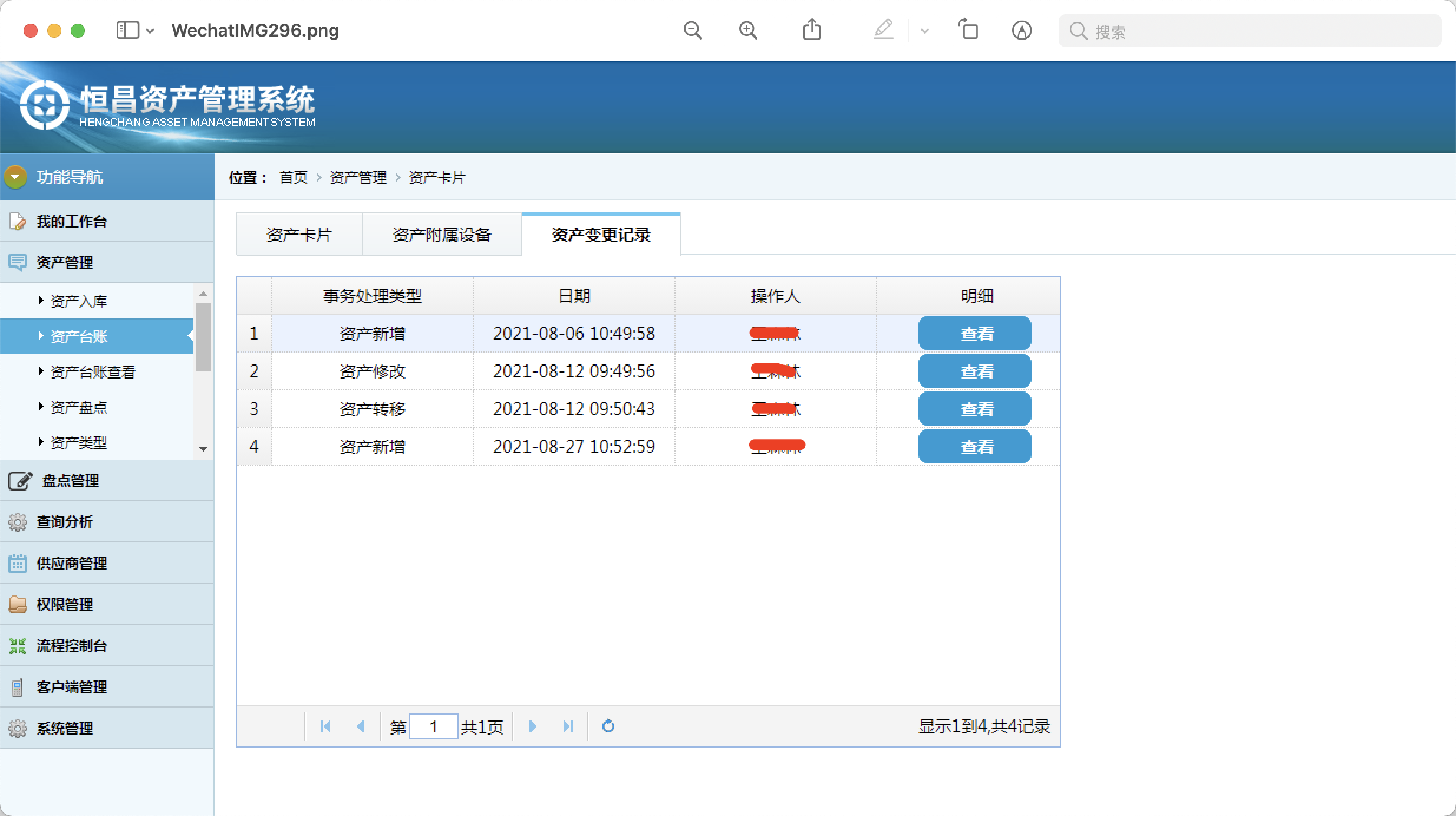The image size is (1456, 816).
Task: Open 权限管理 using the folder icon
Action: pyautogui.click(x=18, y=604)
